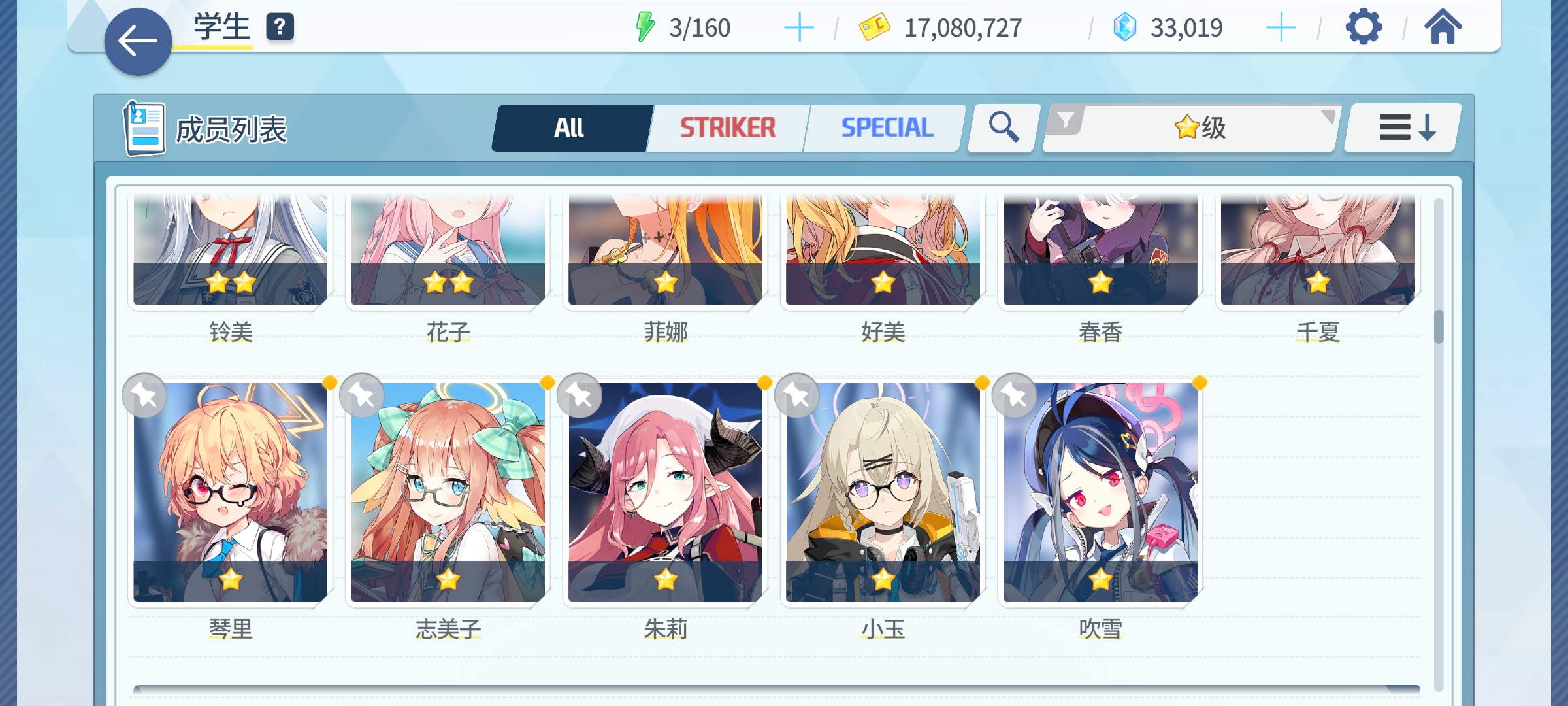Select the STRIKER tab

(728, 127)
